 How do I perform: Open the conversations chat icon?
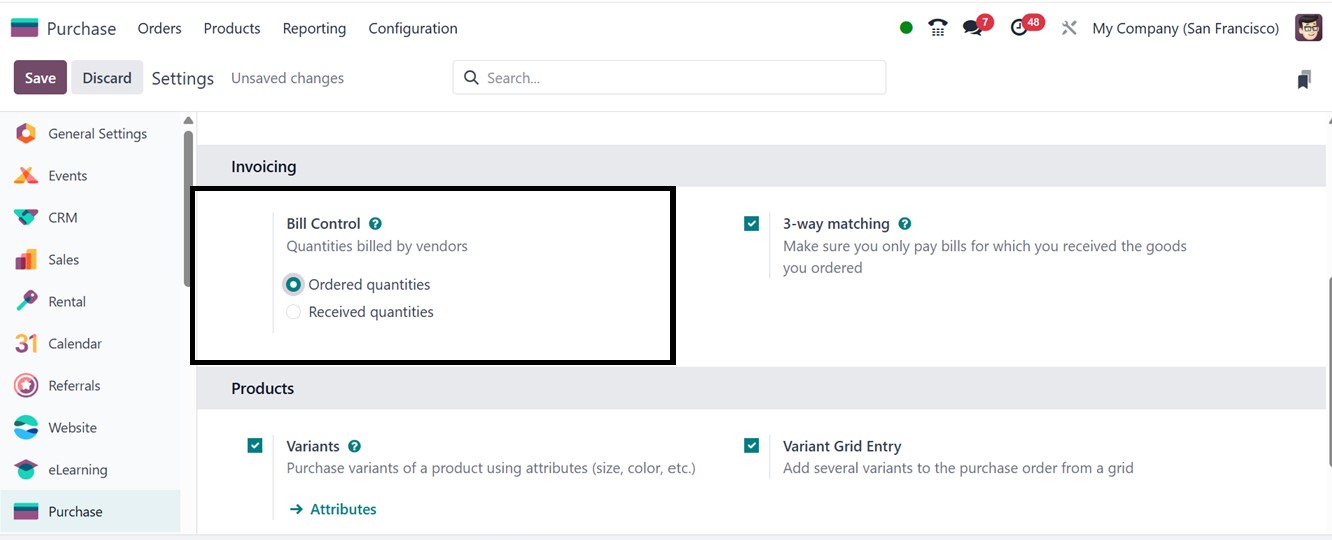pyautogui.click(x=972, y=28)
